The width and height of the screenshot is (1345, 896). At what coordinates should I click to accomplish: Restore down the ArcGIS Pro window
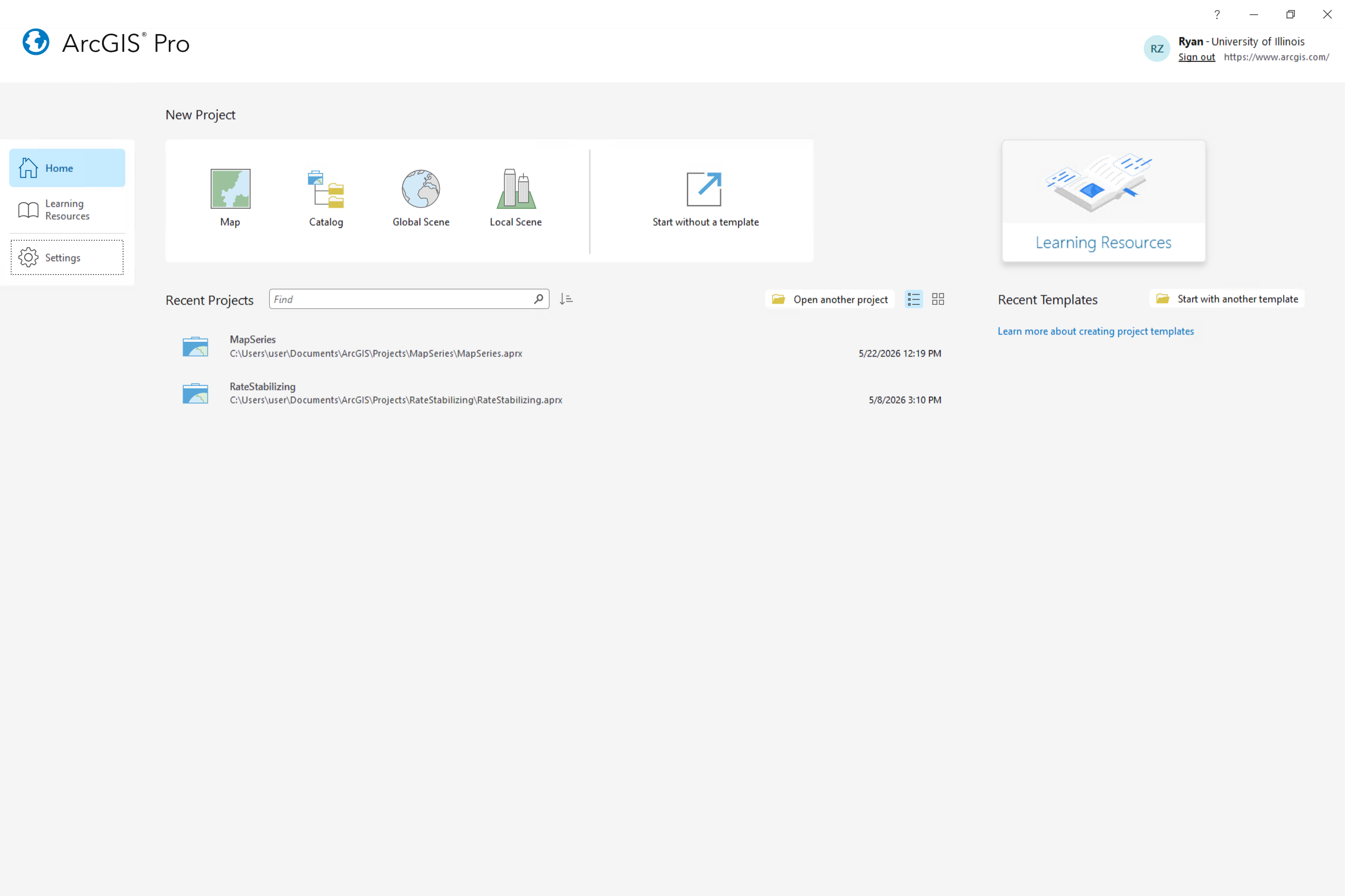(1290, 14)
